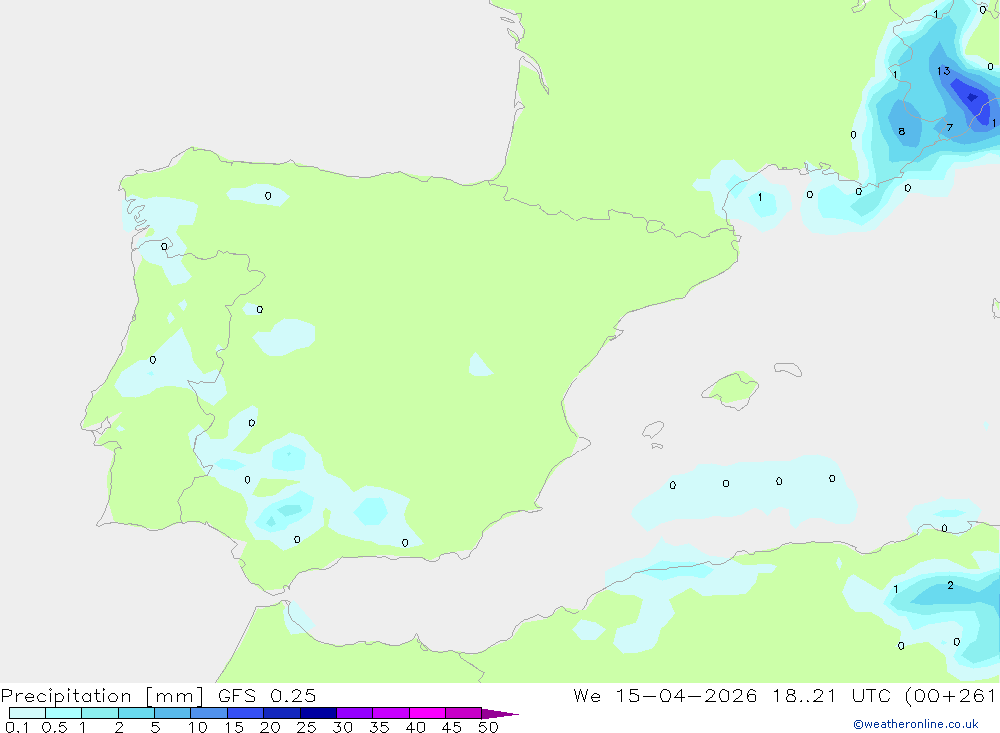Click the '0.1' legend scale label

point(17,727)
